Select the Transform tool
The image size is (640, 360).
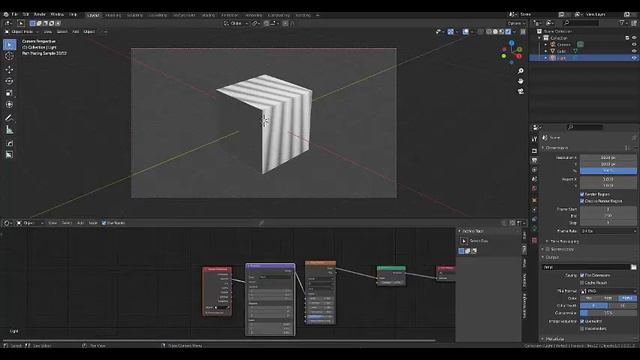tap(9, 105)
